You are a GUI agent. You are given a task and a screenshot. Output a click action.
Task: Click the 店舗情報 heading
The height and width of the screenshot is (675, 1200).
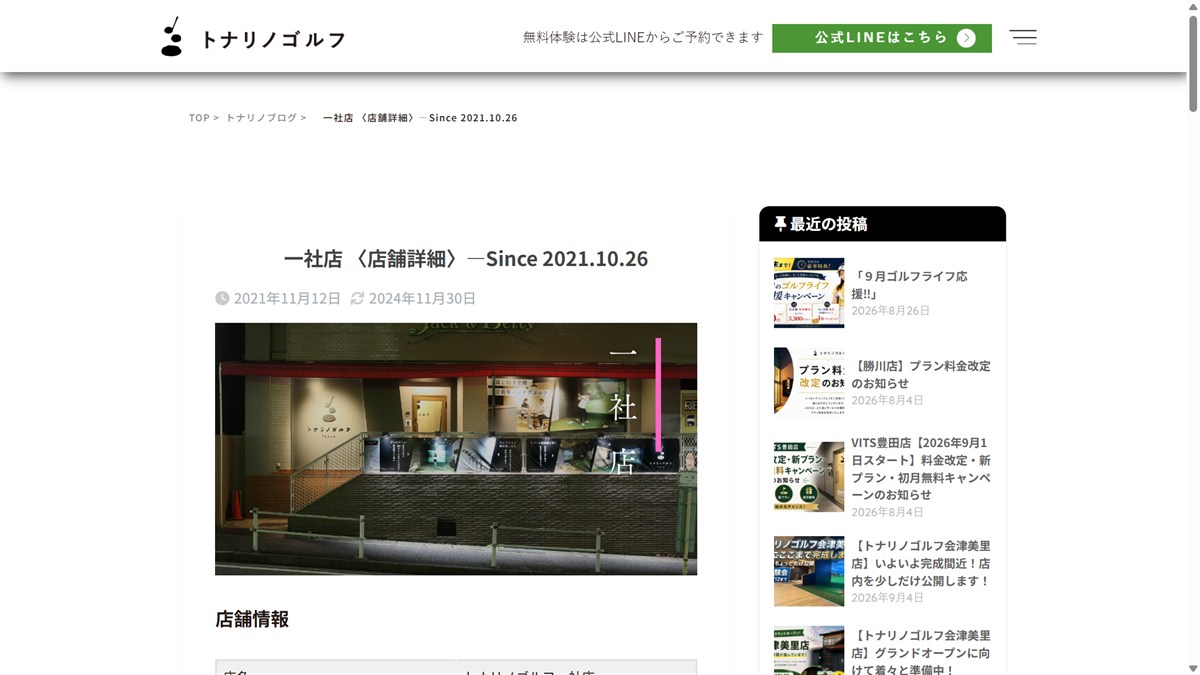tap(252, 619)
